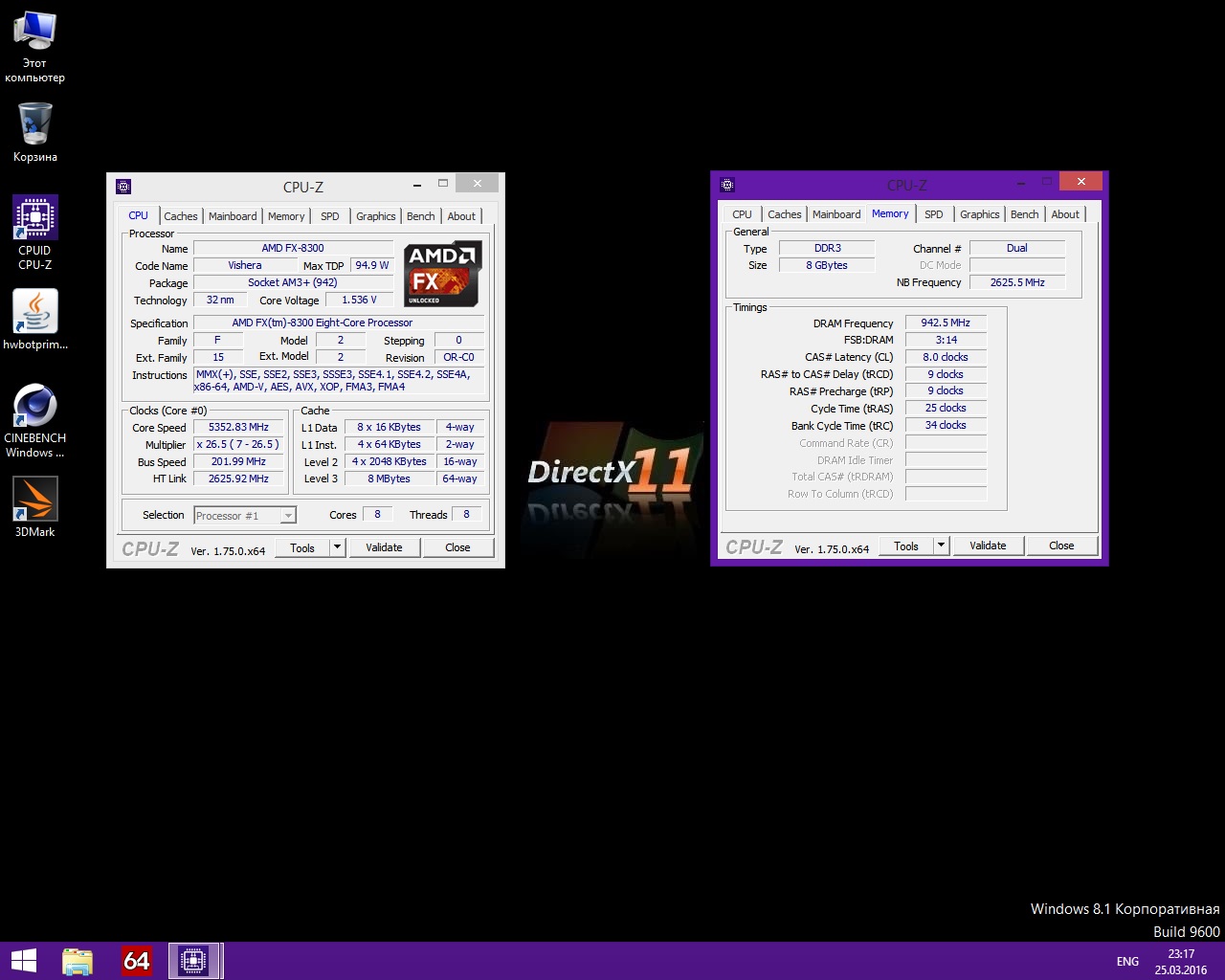Open SPD tab in the Memory CPU-Z window
Viewport: 1225px width, 980px height.
(934, 214)
